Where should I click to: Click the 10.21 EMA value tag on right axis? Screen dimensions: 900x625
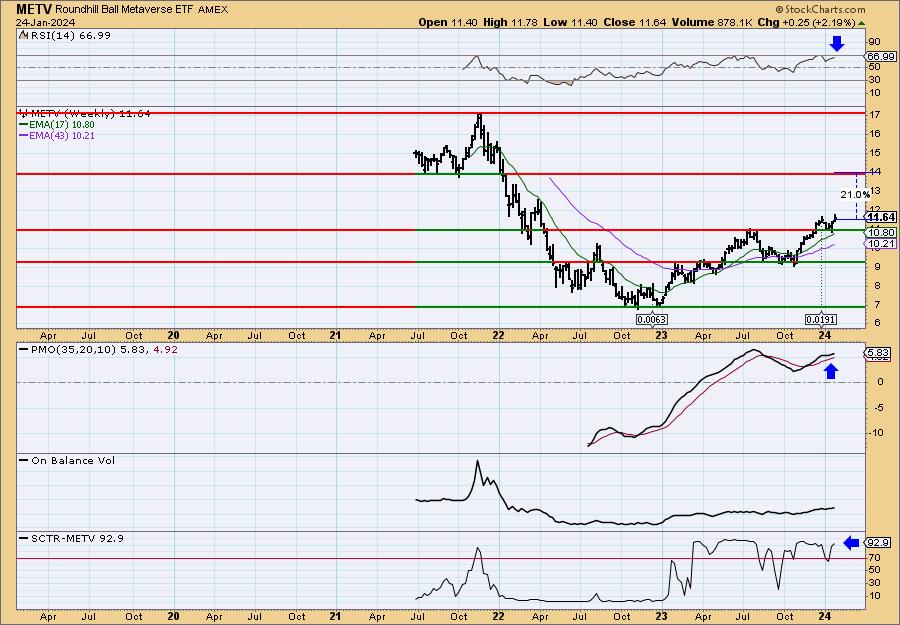[x=881, y=244]
